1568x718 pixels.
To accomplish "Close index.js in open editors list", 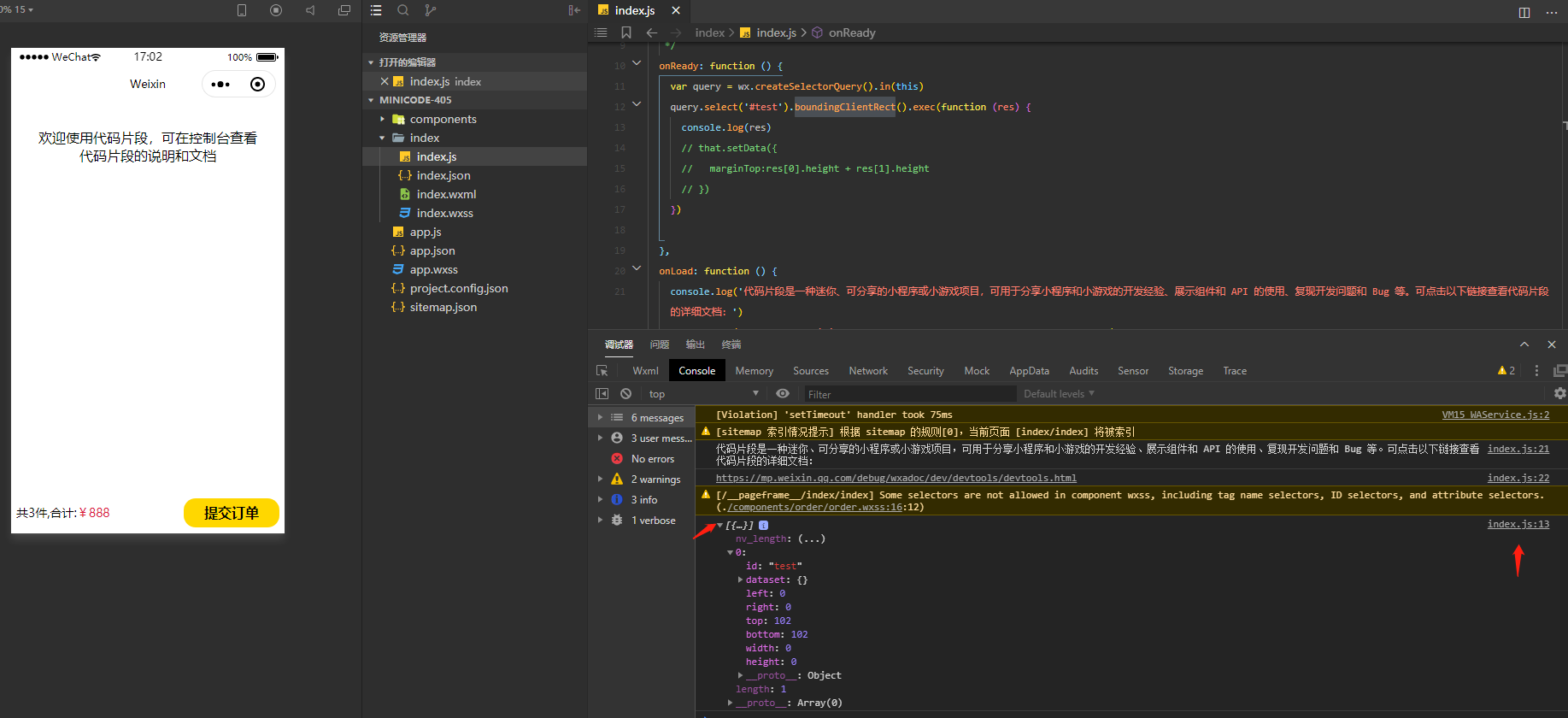I will 385,81.
